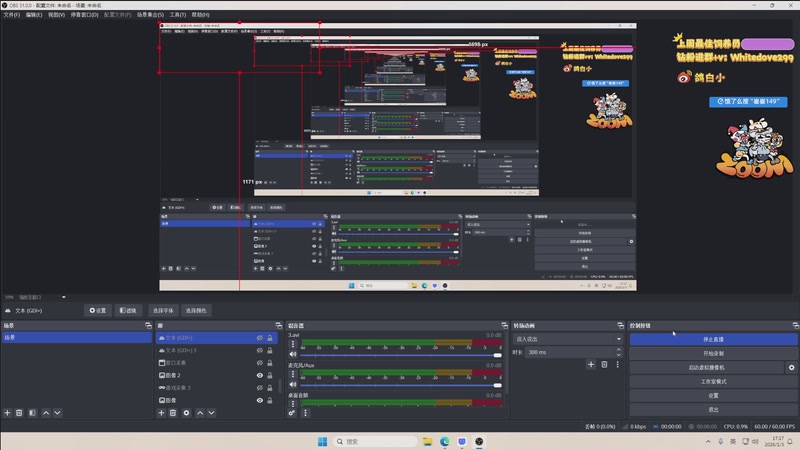Click the 停止直播 button
The width and height of the screenshot is (800, 450).
click(713, 339)
